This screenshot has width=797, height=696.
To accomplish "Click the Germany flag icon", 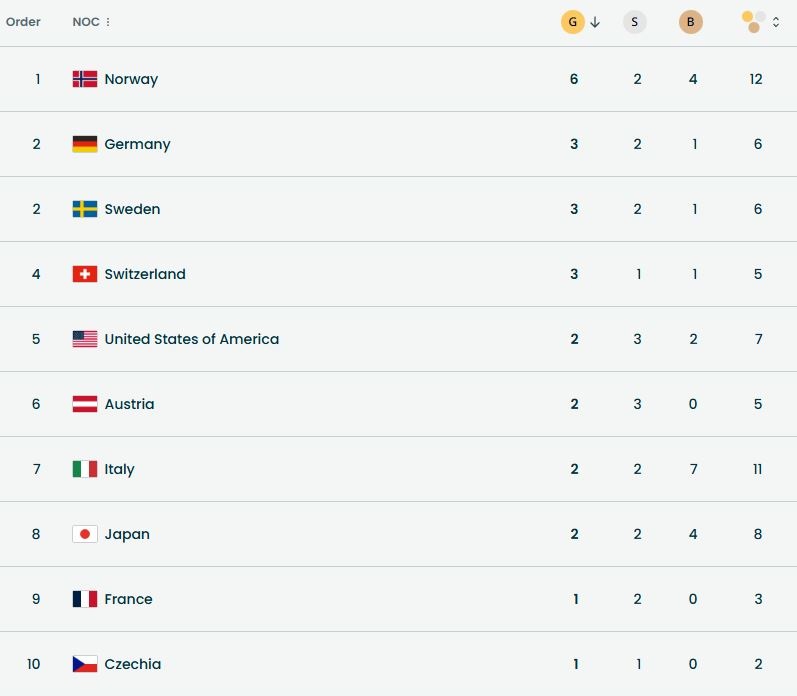I will (84, 144).
